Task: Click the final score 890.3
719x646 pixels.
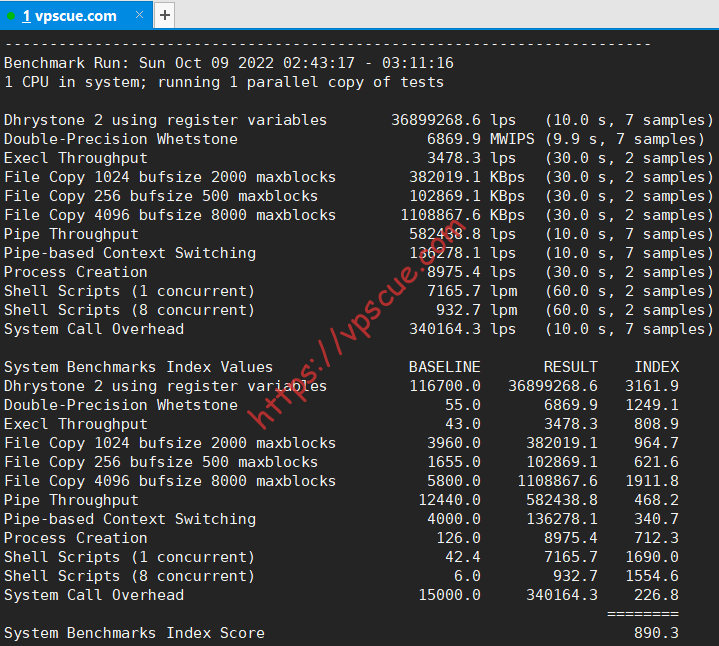Action: point(656,633)
